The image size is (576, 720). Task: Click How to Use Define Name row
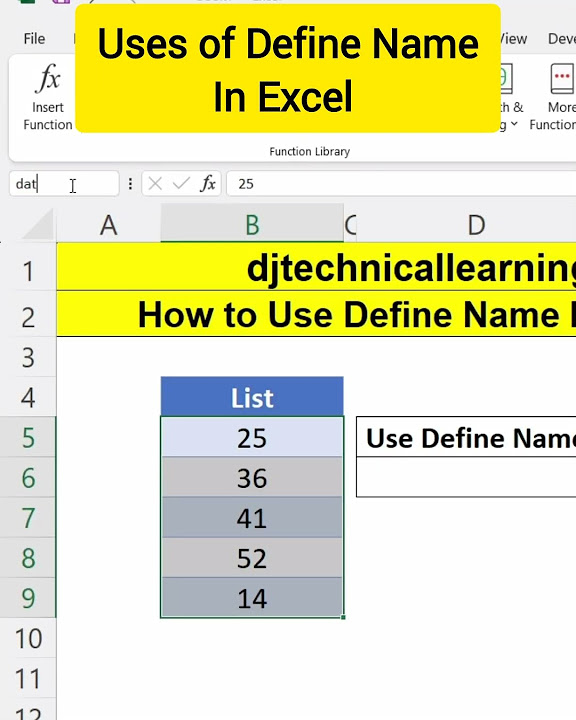(x=316, y=315)
